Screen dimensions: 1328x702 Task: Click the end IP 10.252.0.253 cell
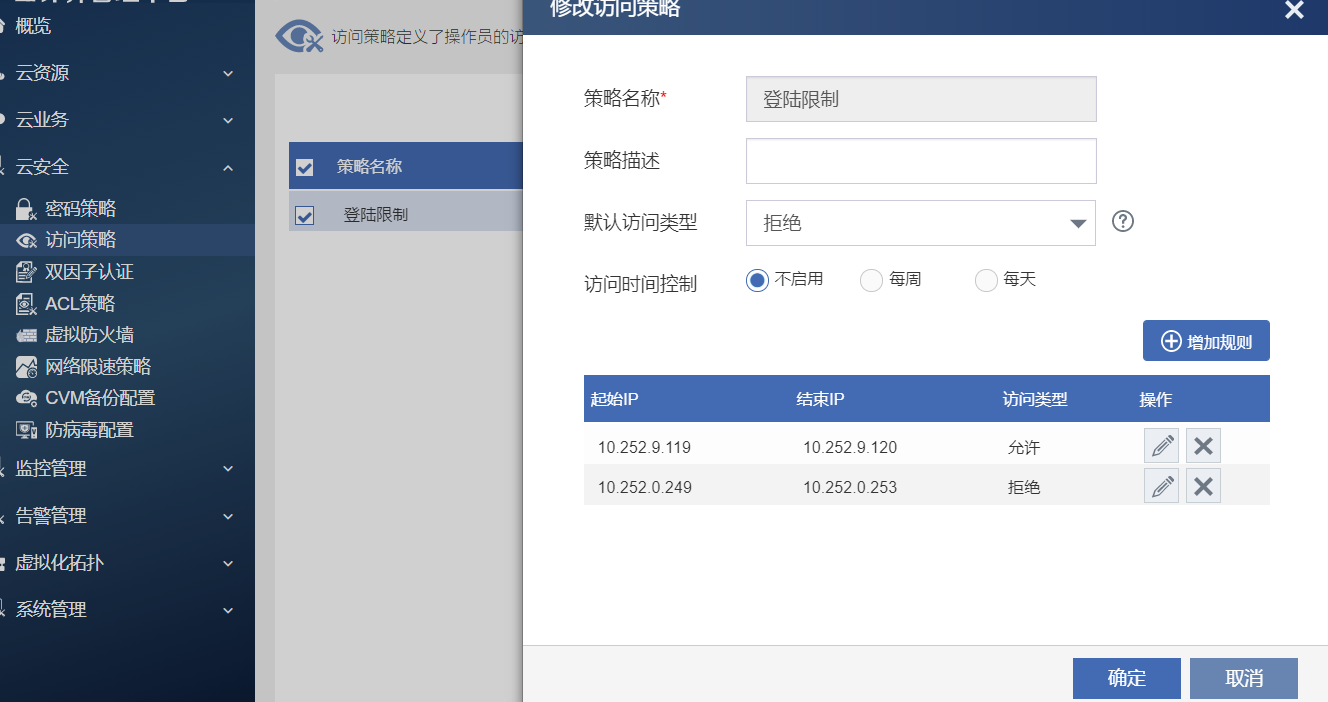click(850, 487)
